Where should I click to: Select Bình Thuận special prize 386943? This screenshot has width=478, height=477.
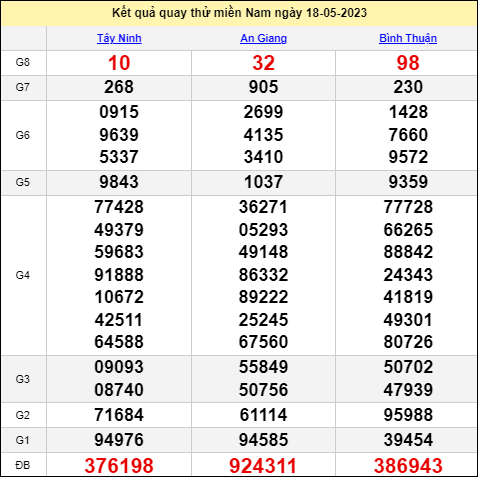pos(408,466)
